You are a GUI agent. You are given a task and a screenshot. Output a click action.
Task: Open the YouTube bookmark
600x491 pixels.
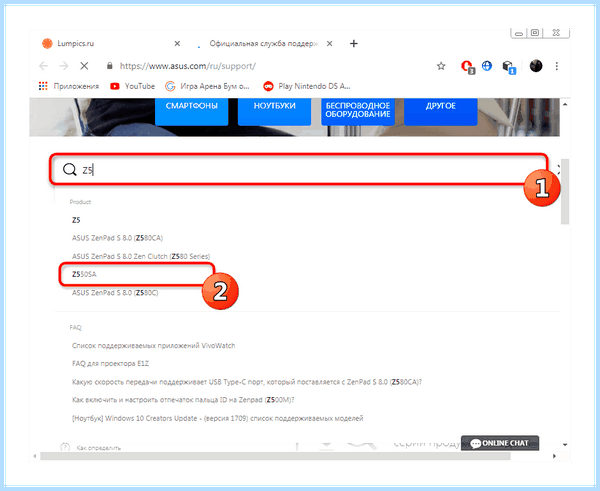pos(132,86)
